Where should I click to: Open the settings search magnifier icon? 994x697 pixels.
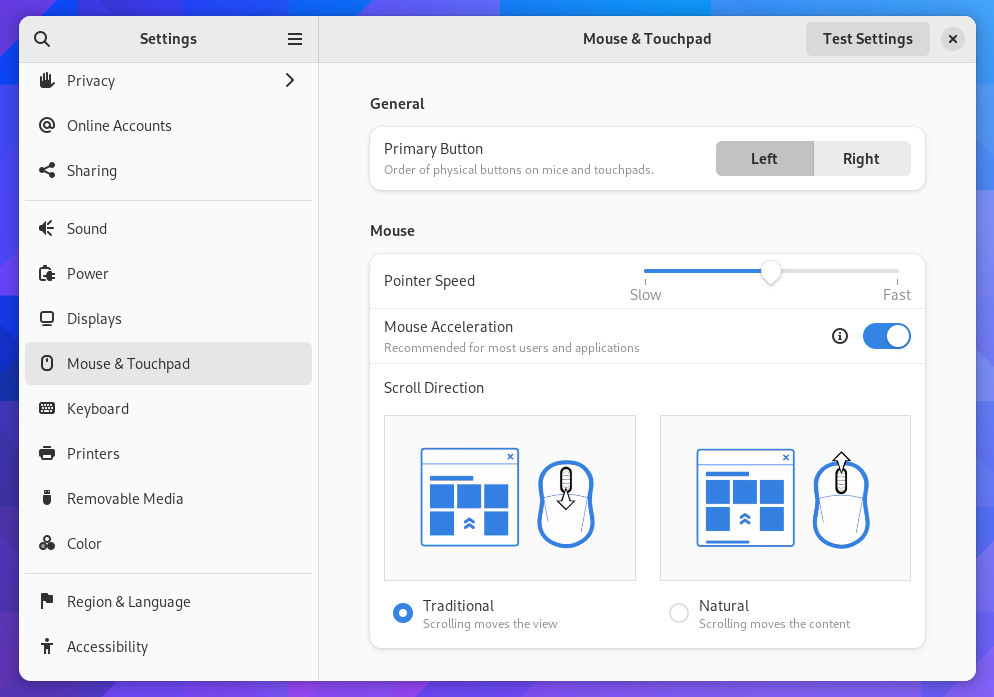(42, 39)
